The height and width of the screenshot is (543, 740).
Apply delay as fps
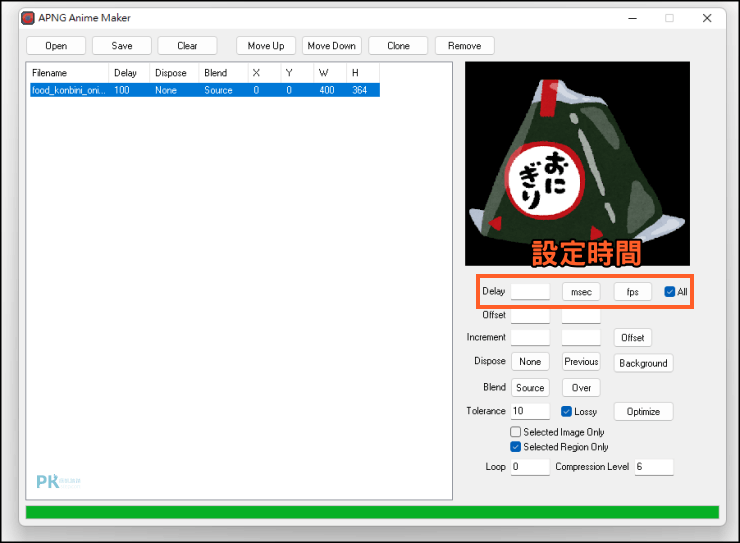pyautogui.click(x=632, y=292)
